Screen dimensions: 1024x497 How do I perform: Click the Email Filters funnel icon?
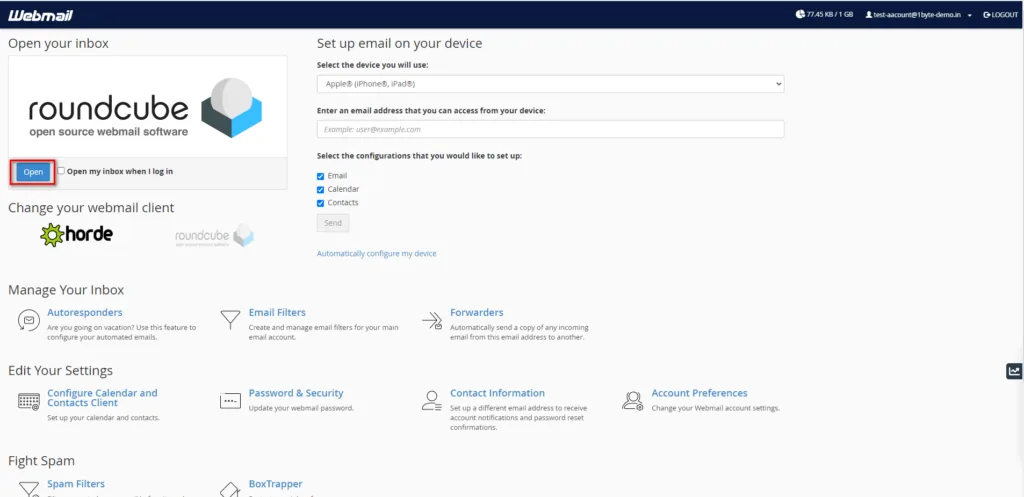coord(229,319)
